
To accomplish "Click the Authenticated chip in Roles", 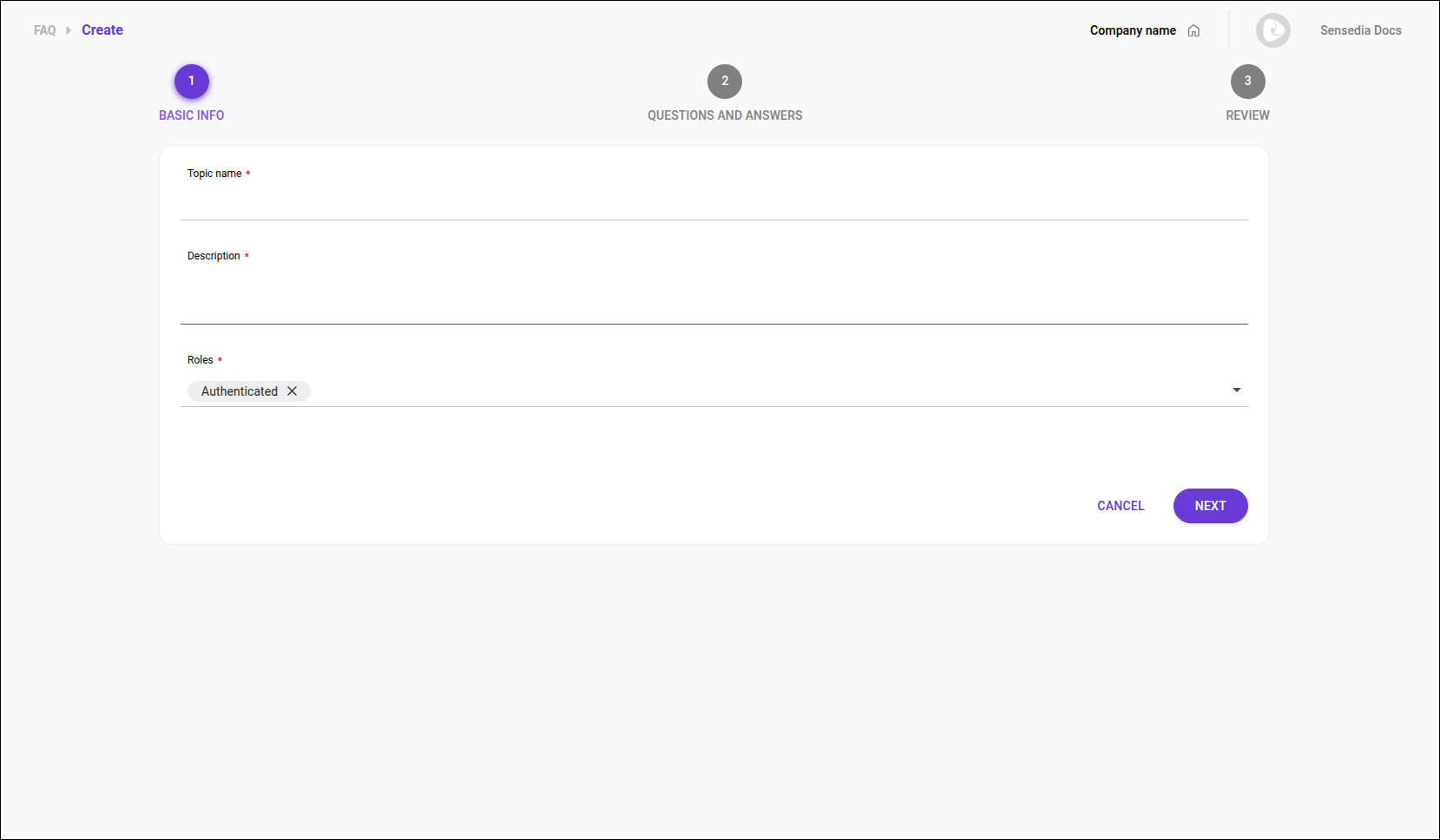I will pos(239,390).
